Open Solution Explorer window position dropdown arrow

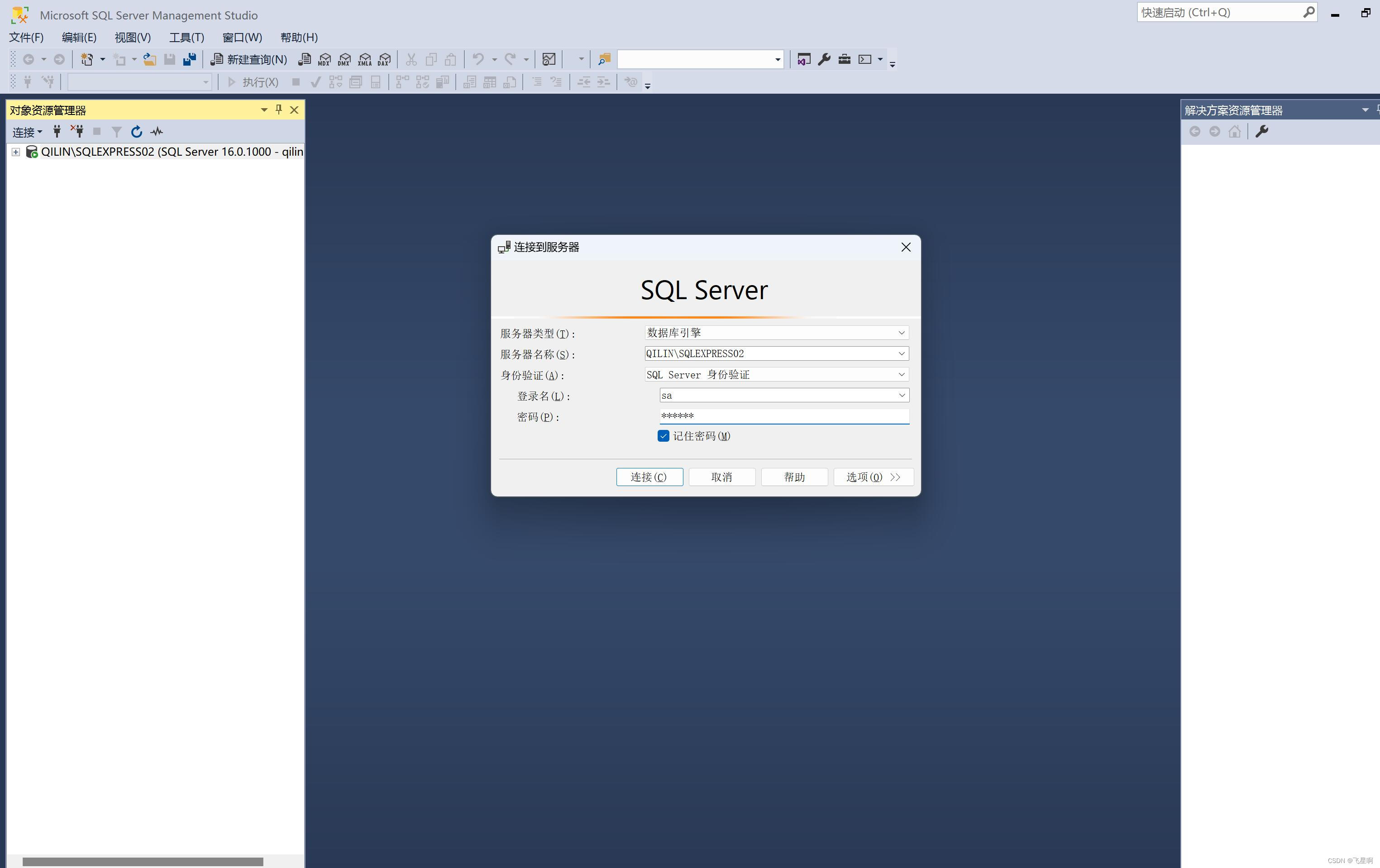coord(1365,110)
